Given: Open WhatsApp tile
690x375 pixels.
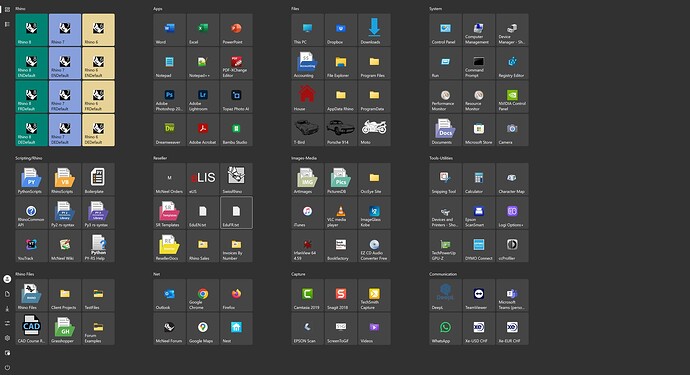Looking at the screenshot, I should [445, 329].
